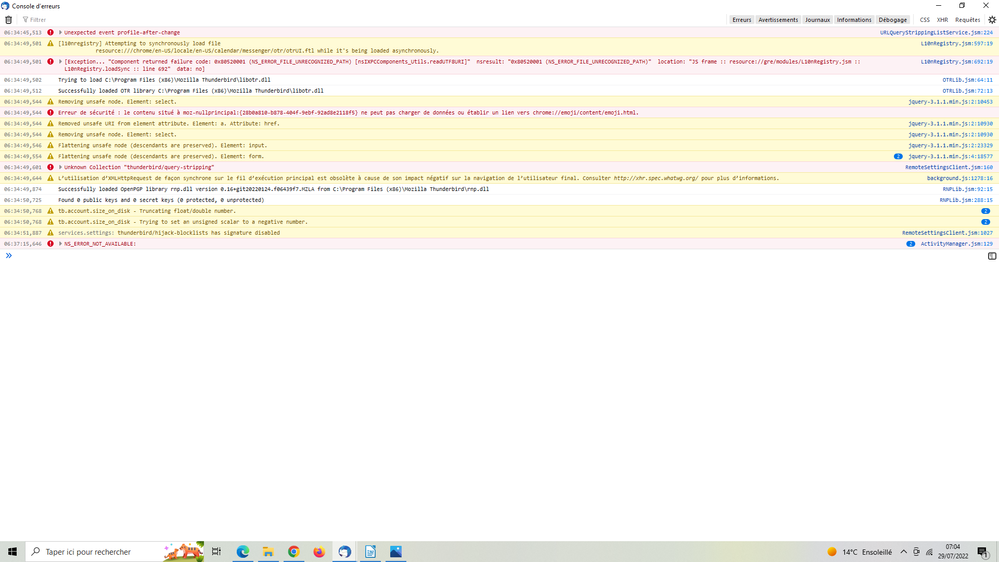999x562 pixels.
Task: Click warning icon on XMLHttpRequest synchrone row
Action: coord(50,178)
